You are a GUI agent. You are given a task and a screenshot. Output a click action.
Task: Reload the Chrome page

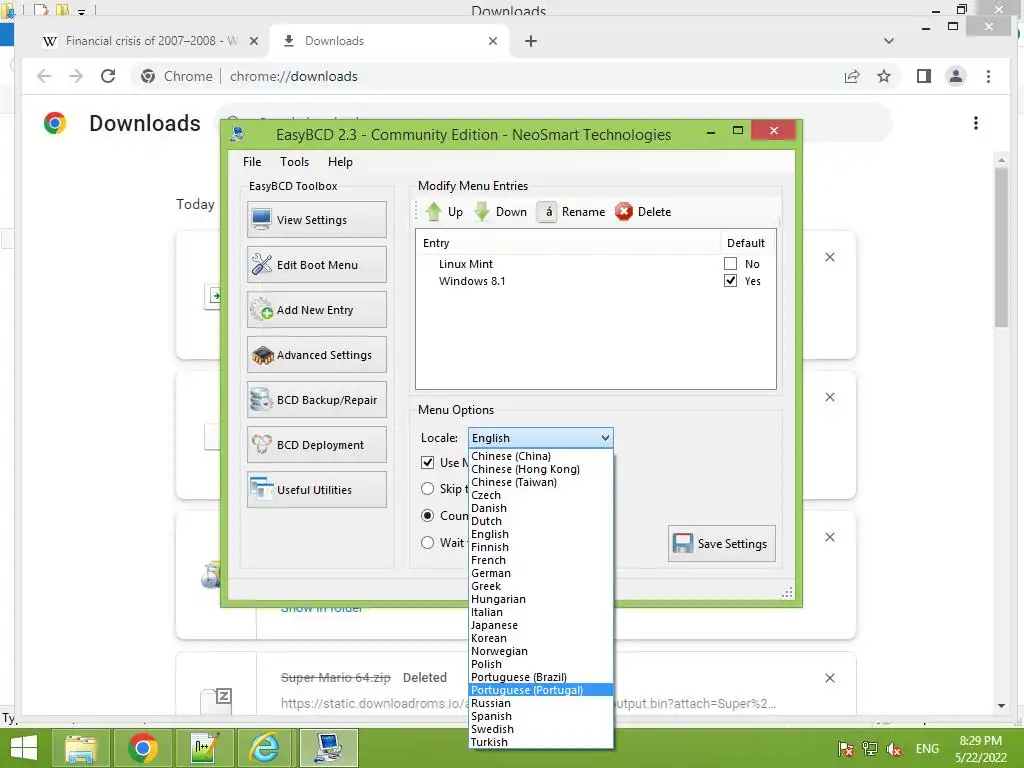[108, 76]
